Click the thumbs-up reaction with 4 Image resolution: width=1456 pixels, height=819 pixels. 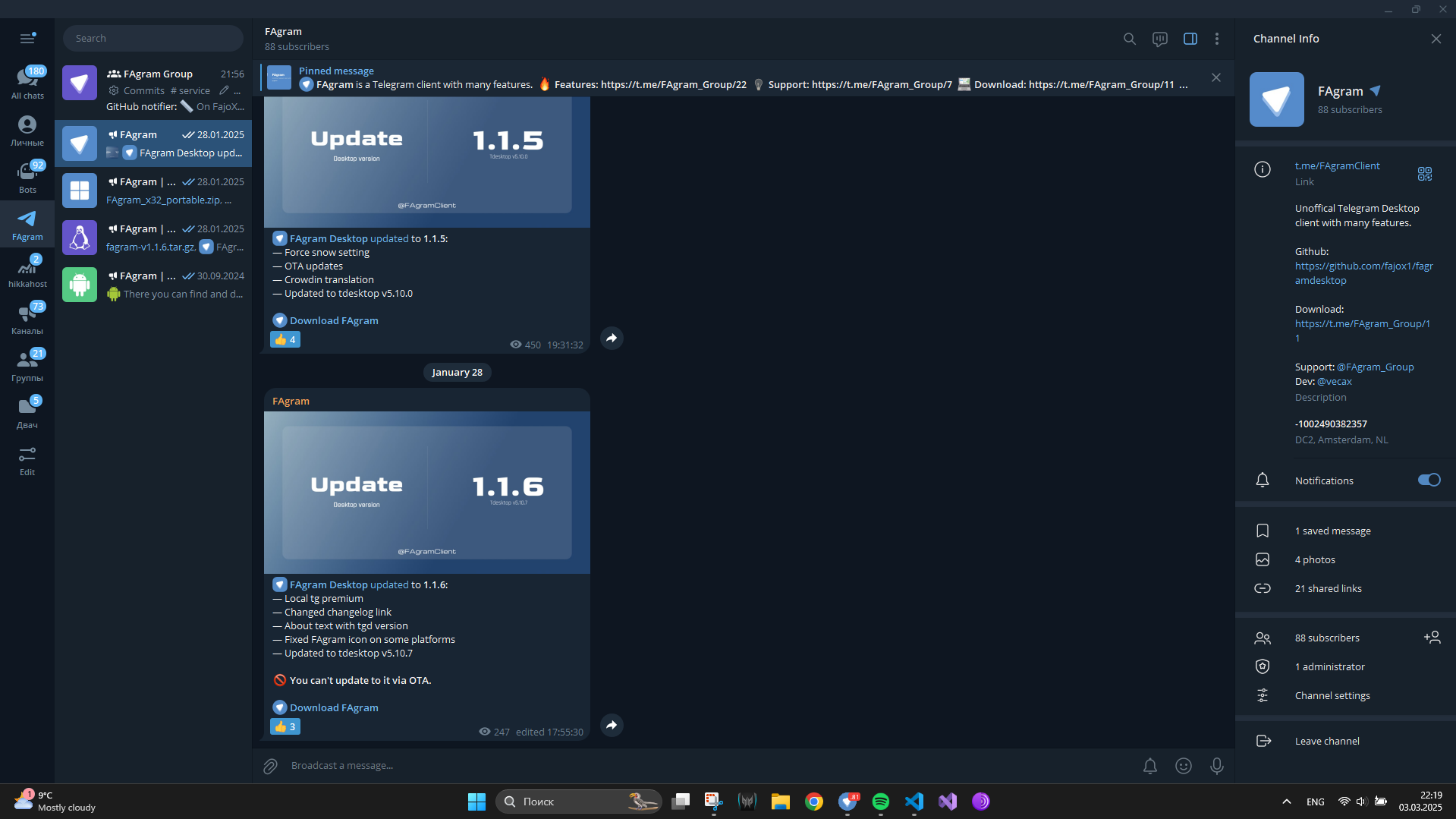285,339
